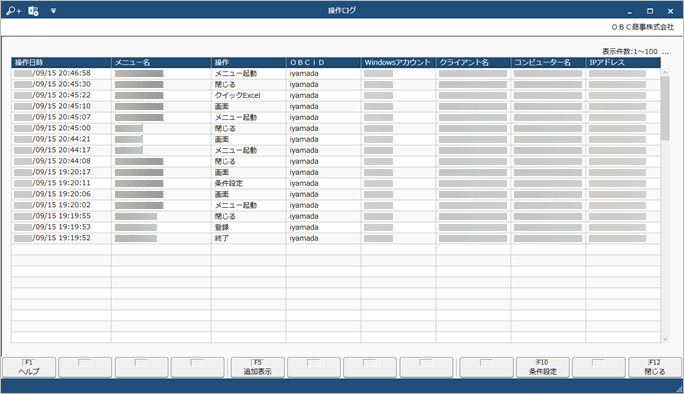The image size is (684, 394).
Task: Click the ellipsis next to 表示件数
Action: (x=665, y=52)
